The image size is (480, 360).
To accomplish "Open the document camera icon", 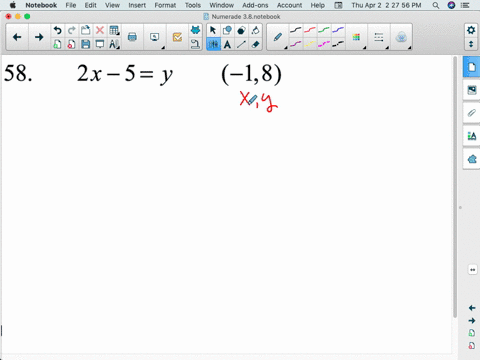I will (x=195, y=44).
